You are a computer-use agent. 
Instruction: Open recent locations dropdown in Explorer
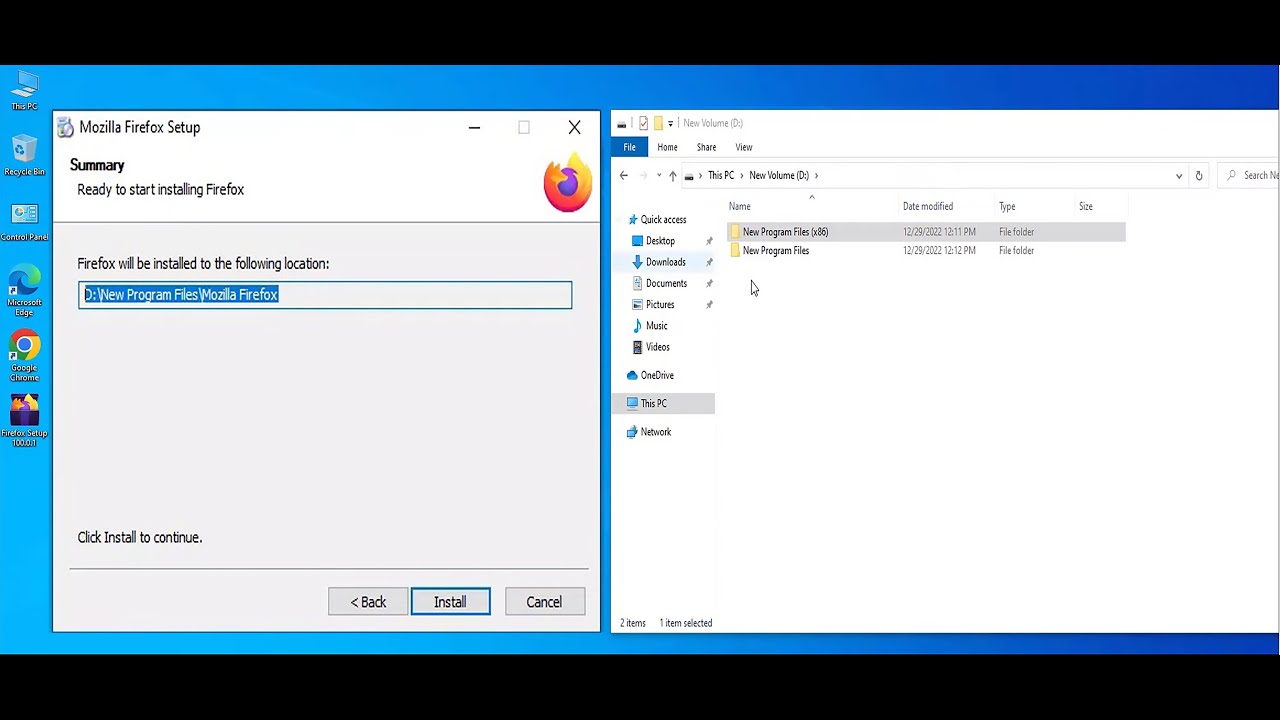(658, 175)
